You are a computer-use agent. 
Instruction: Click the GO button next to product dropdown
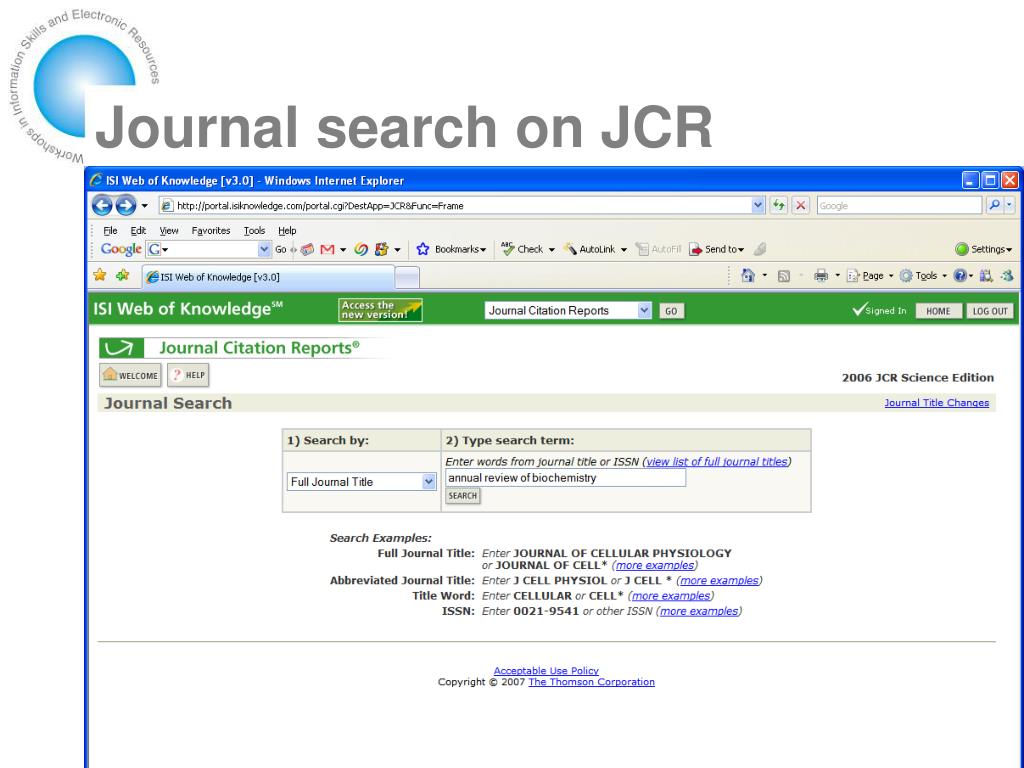[x=671, y=311]
